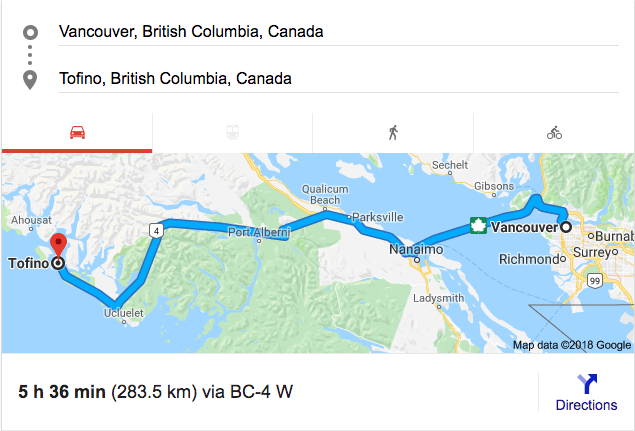Click the Nanaimo city label on map
Screen dimensions: 635x431
pos(416,249)
